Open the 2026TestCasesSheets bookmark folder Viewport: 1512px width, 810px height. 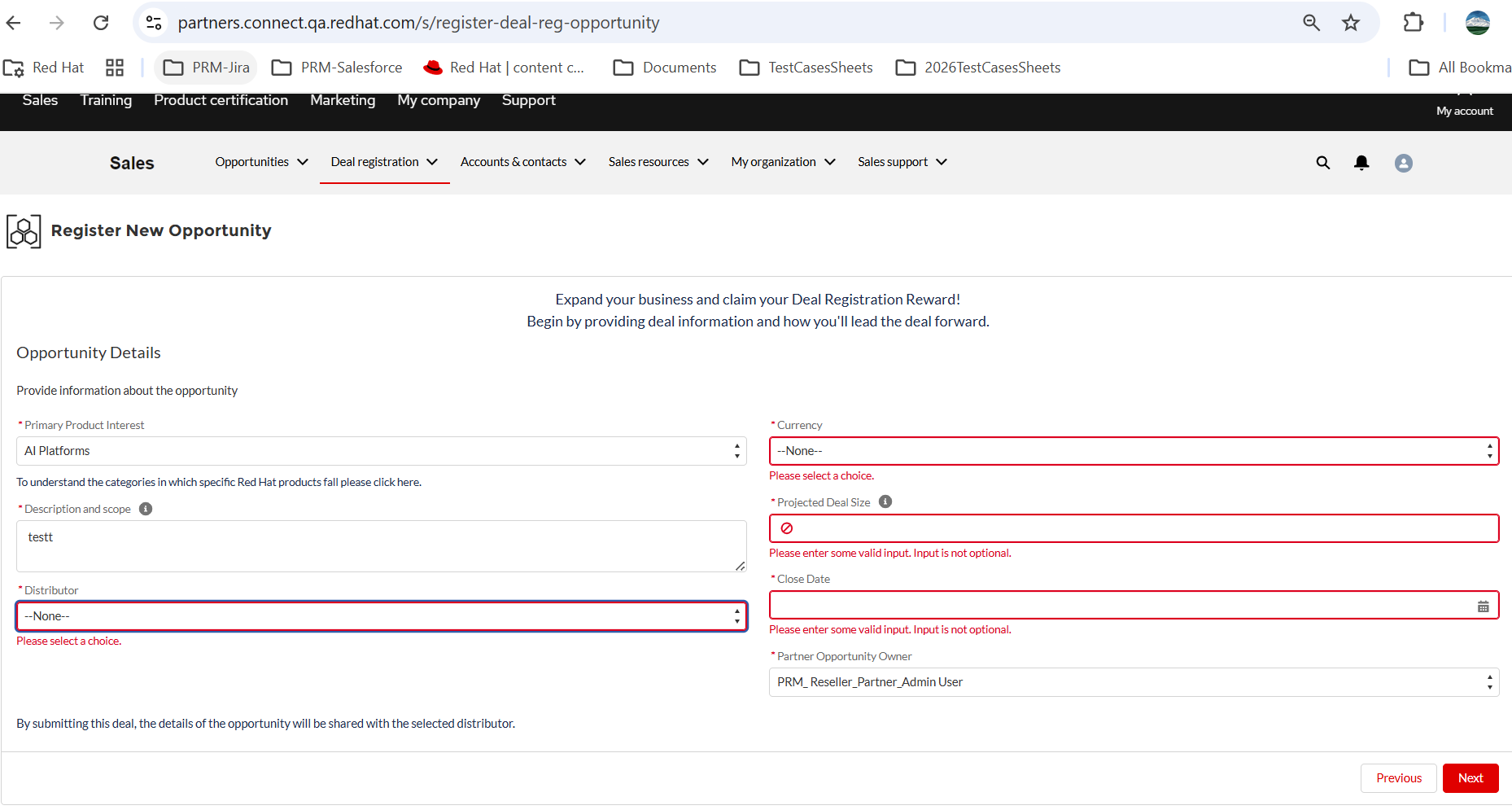978,68
